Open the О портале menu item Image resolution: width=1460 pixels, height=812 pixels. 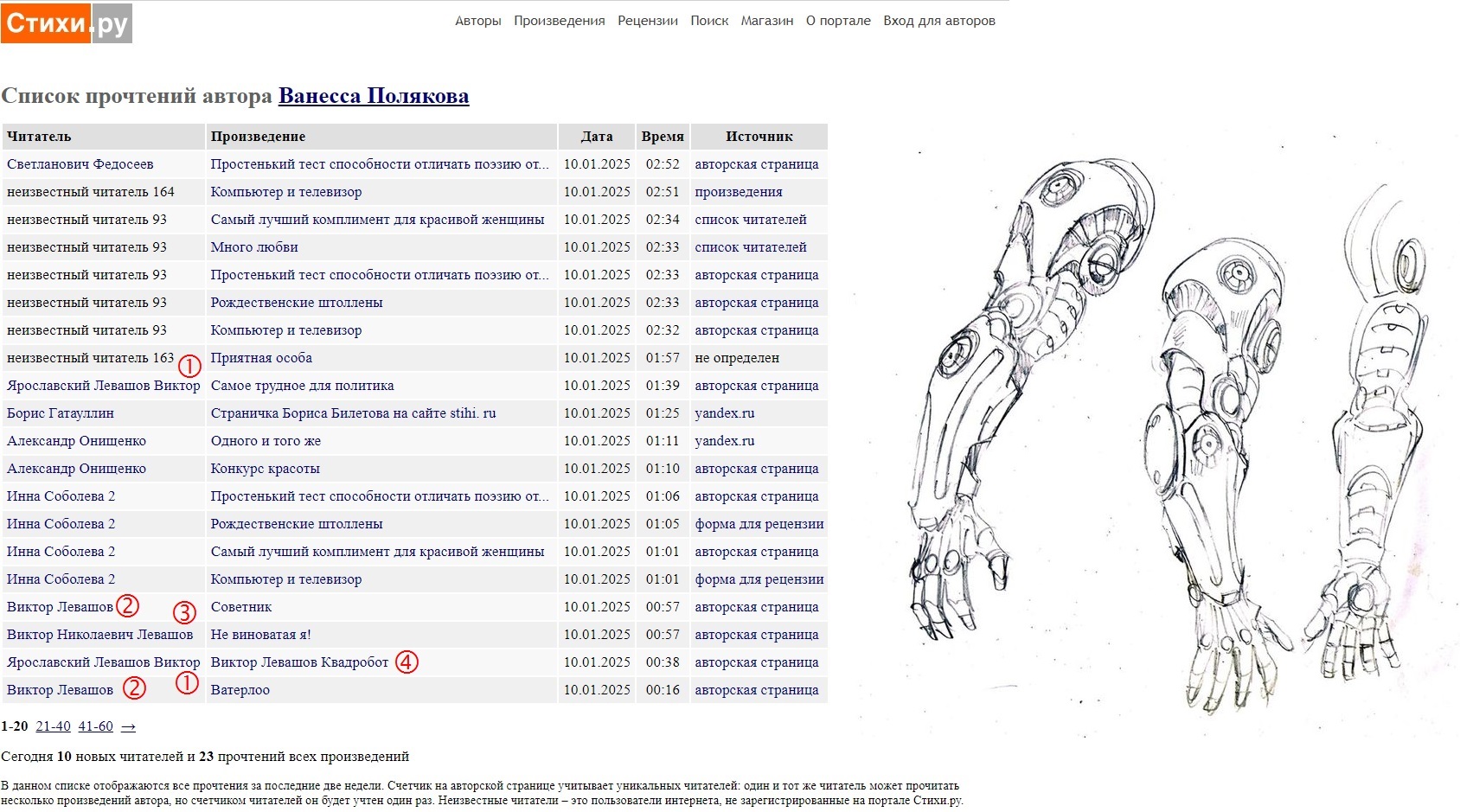tap(838, 21)
